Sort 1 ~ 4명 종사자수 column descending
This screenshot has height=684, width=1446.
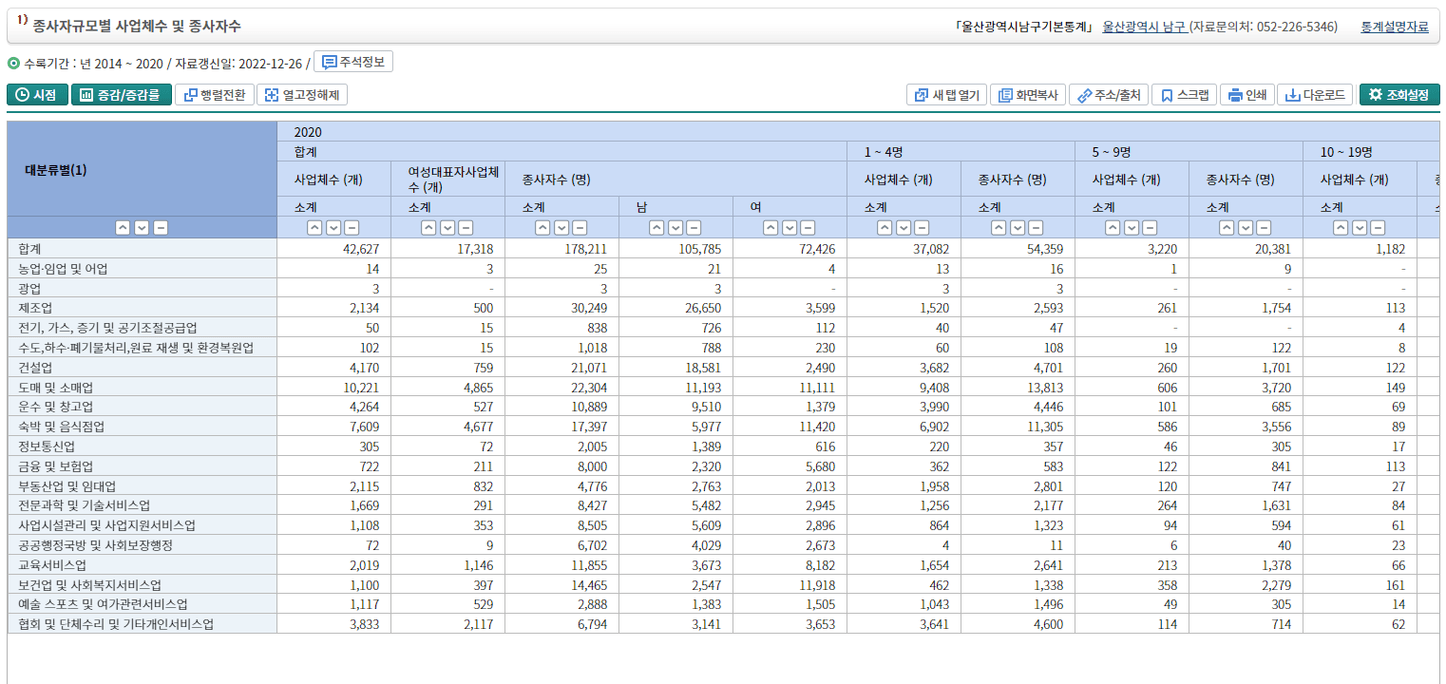click(1018, 228)
